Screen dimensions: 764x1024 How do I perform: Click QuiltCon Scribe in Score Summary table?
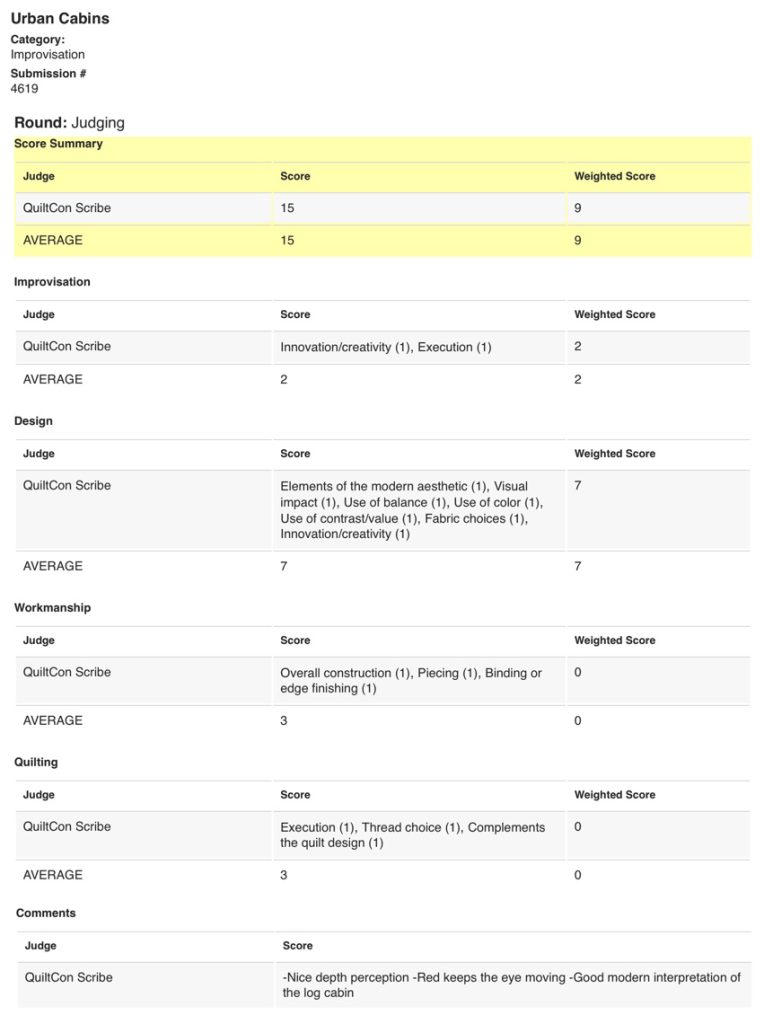(67, 208)
